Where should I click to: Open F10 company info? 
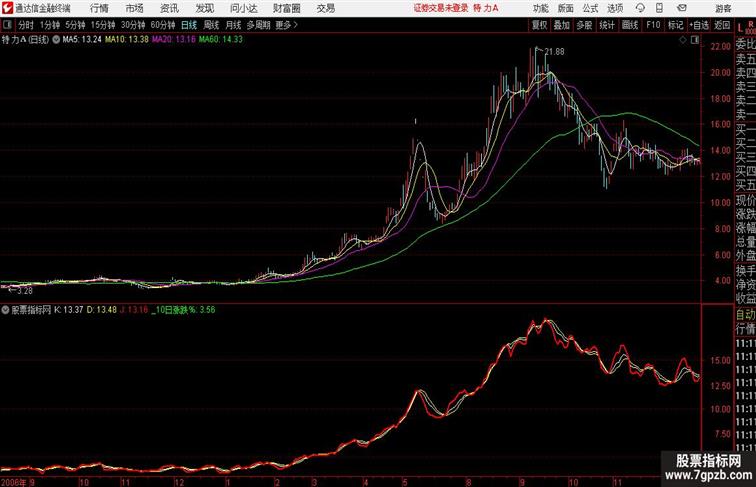point(653,25)
